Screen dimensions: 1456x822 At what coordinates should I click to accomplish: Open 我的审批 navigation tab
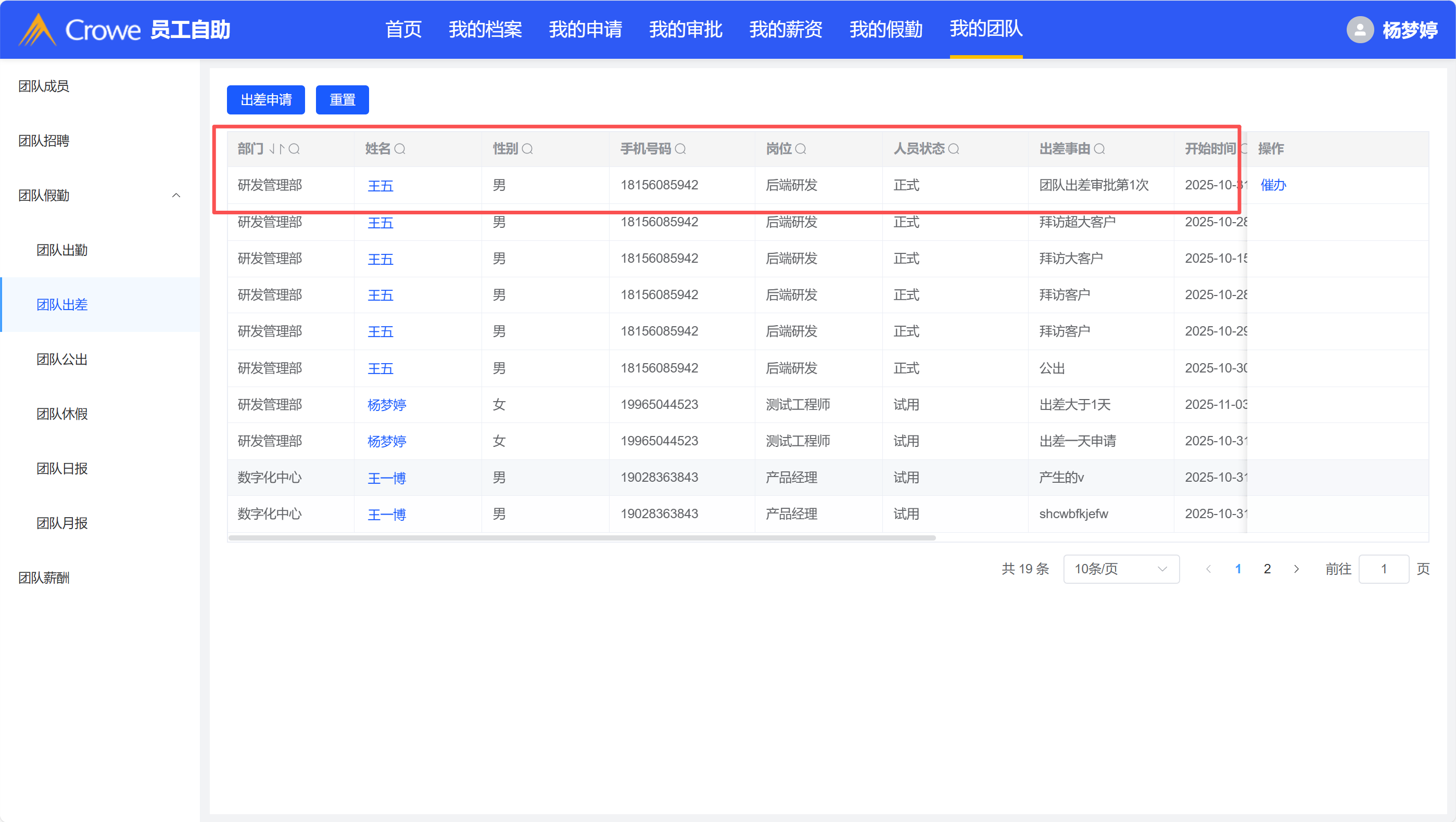tap(685, 29)
